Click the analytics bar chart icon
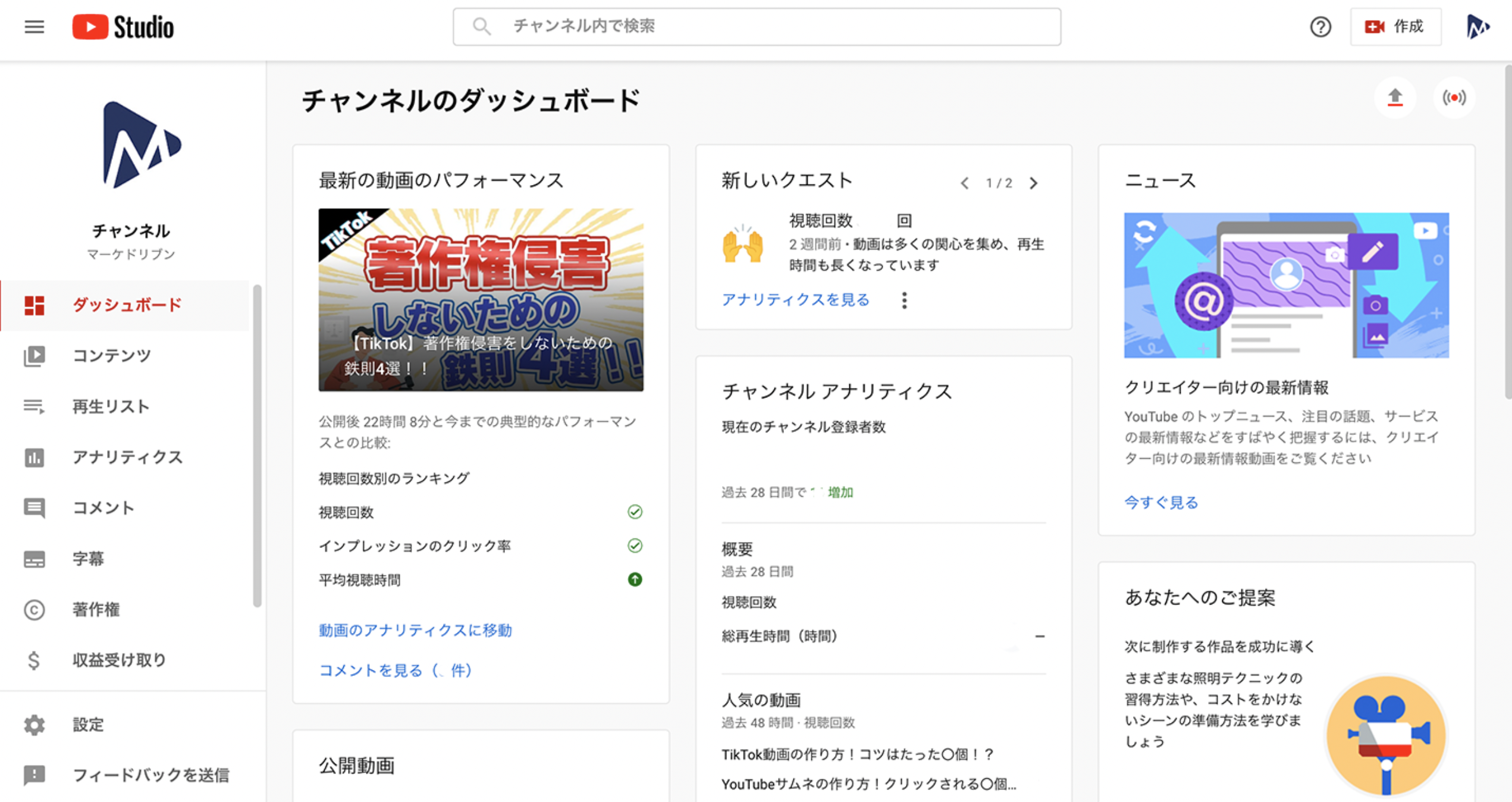Screen dimensions: 1512x802 [34, 458]
